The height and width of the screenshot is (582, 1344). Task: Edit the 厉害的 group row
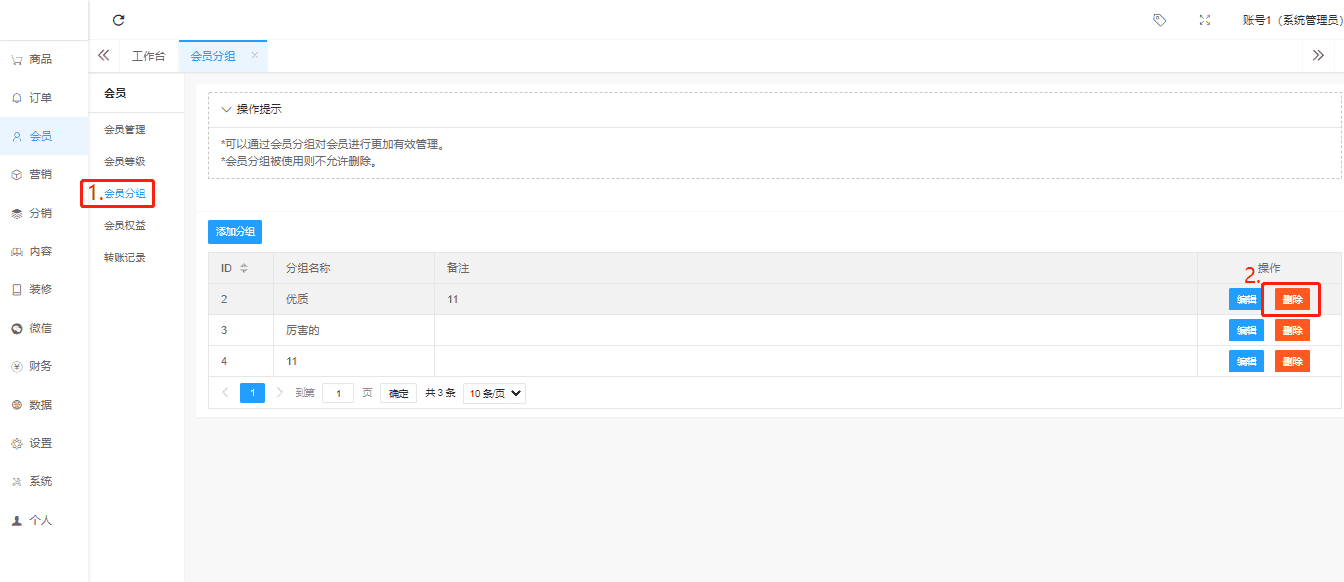pos(1246,330)
